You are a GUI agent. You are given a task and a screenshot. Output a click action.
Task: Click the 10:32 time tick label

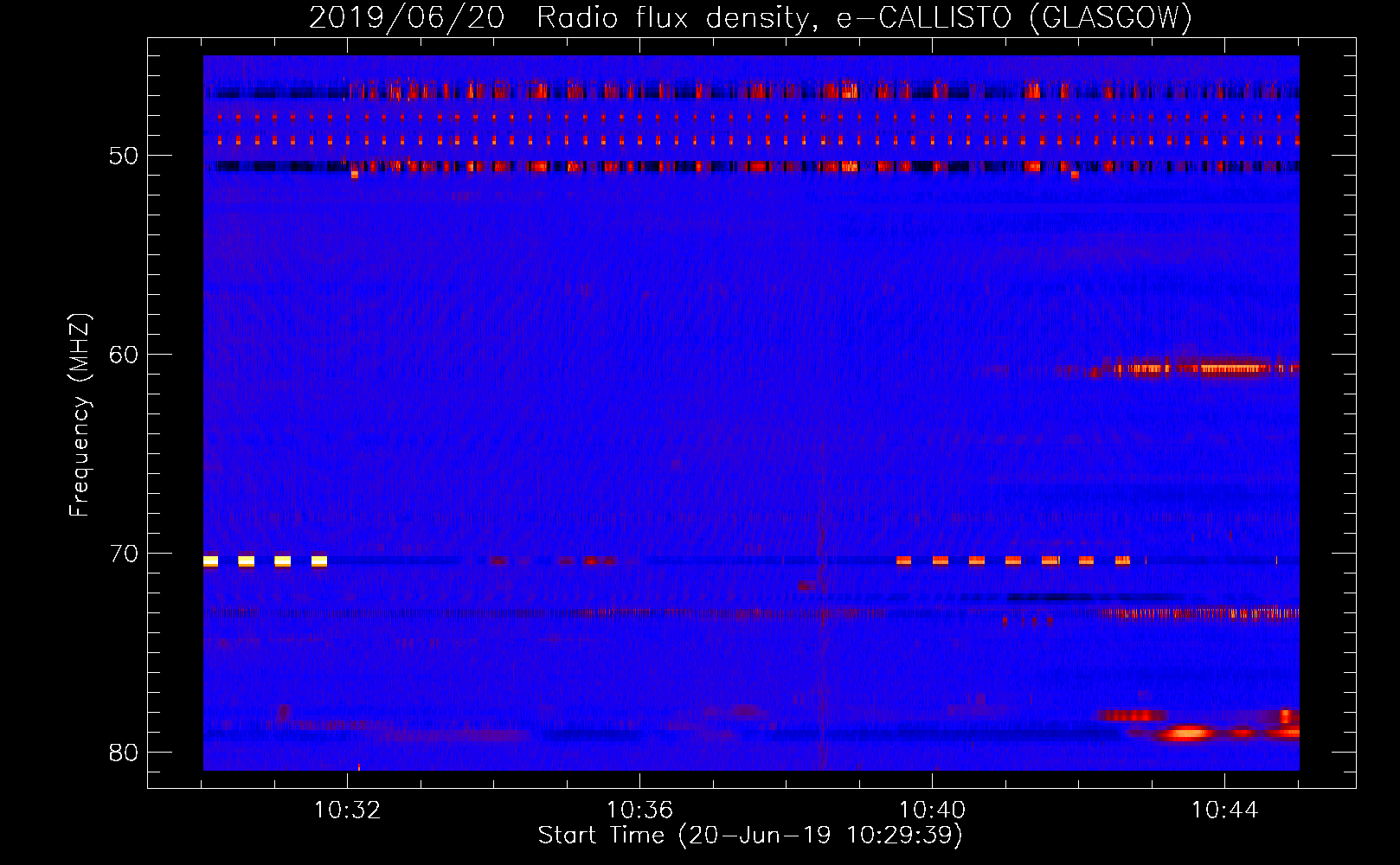(347, 811)
